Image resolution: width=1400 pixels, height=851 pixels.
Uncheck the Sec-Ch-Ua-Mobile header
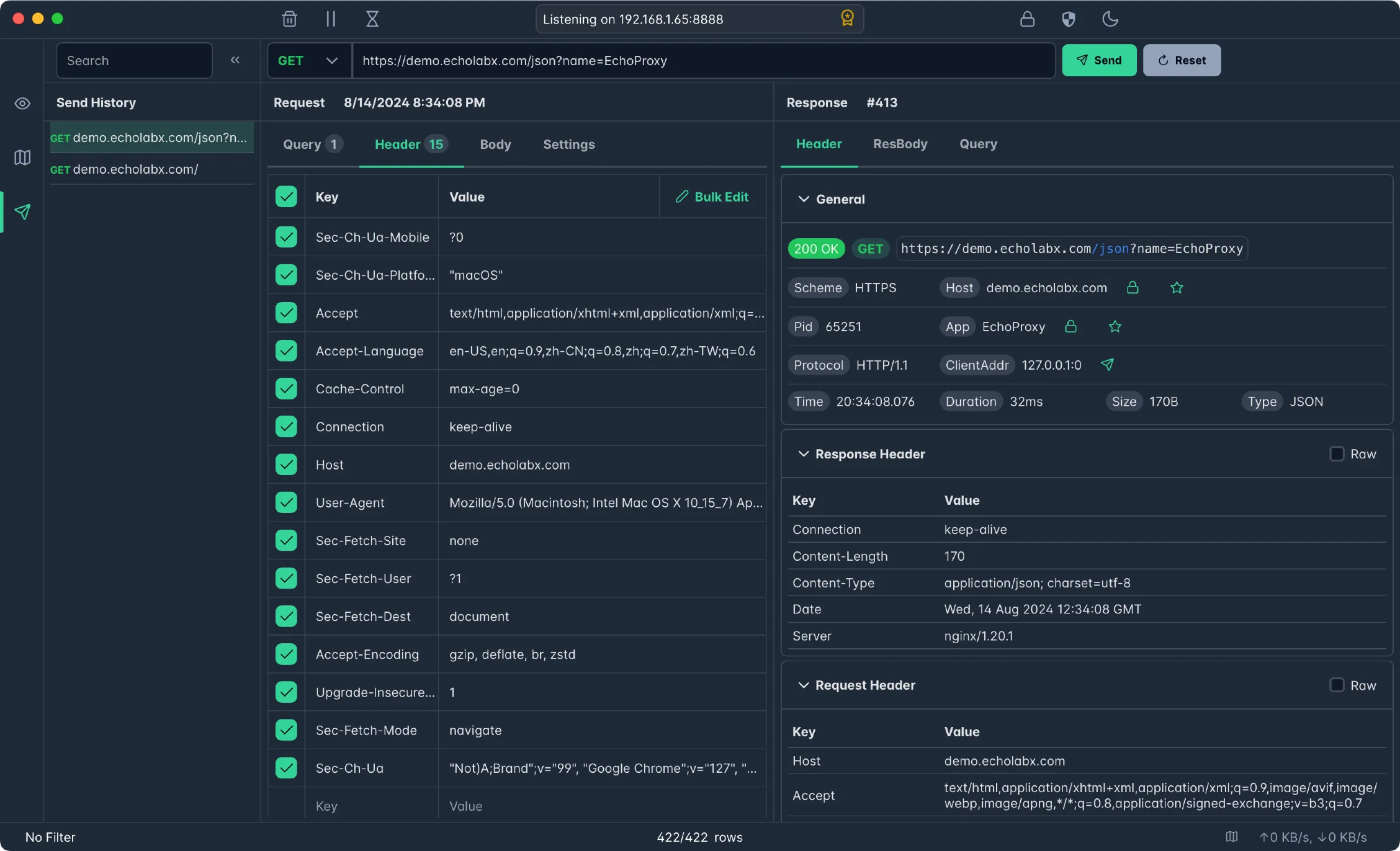[x=286, y=237]
